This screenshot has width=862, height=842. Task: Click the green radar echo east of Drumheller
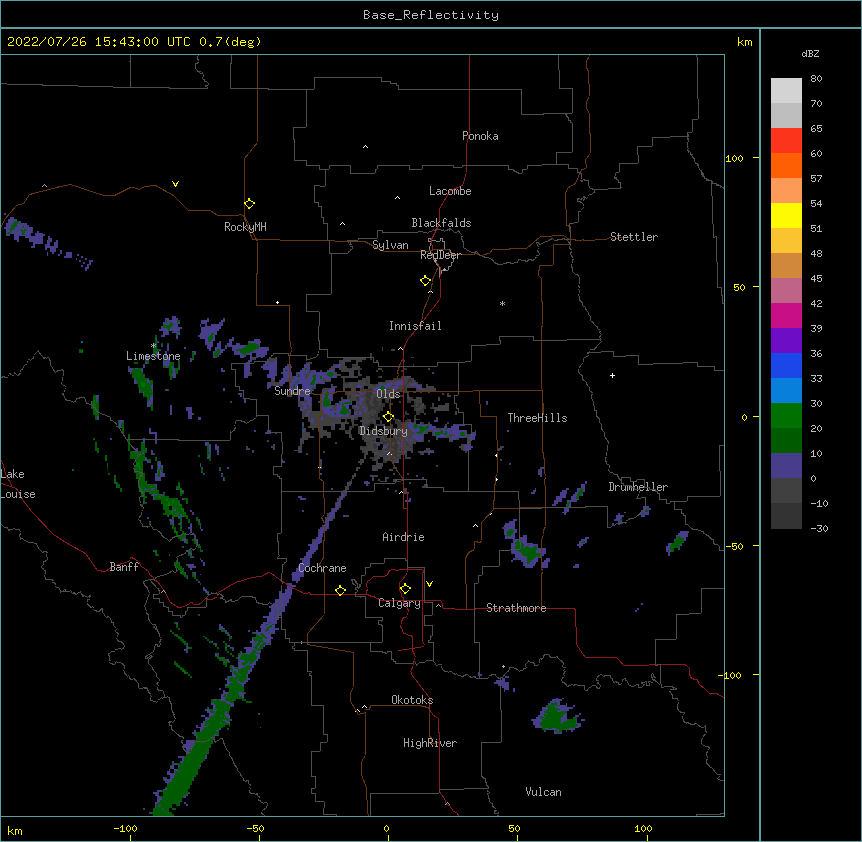pyautogui.click(x=677, y=542)
